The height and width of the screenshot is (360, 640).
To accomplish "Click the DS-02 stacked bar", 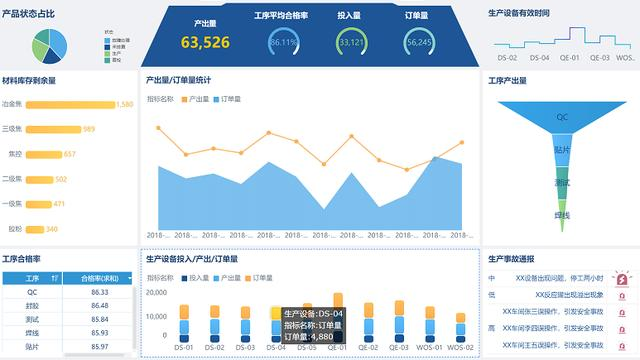I will [215, 324].
